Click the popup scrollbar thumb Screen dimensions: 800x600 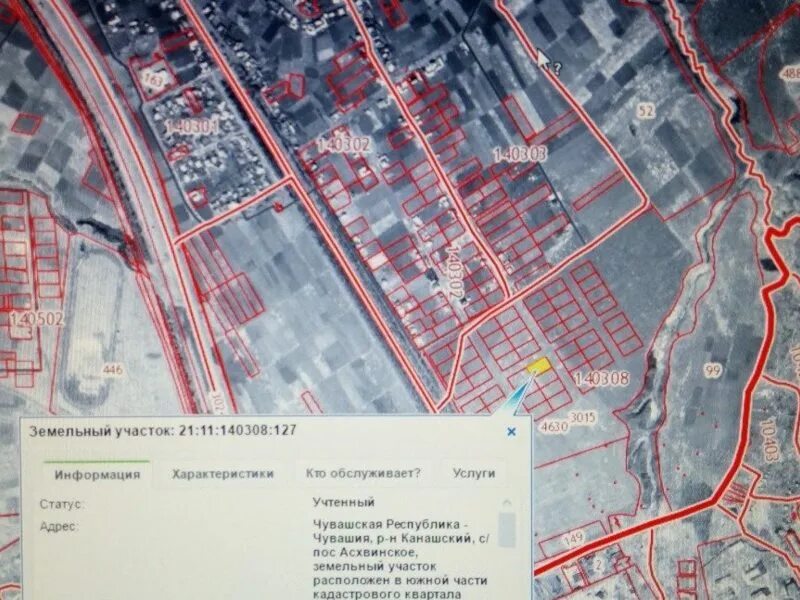pyautogui.click(x=507, y=529)
